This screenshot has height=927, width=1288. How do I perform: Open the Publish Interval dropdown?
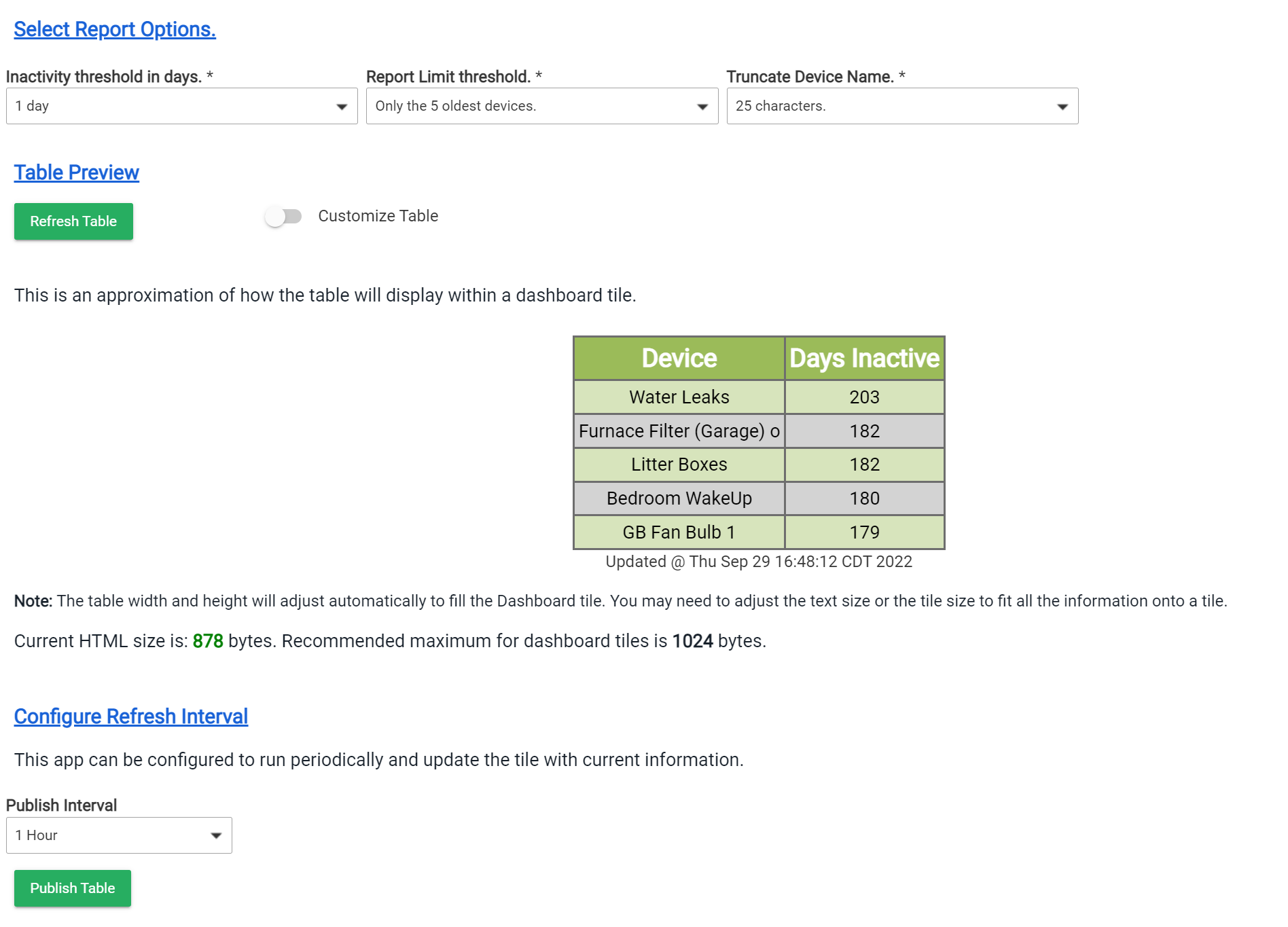pyautogui.click(x=119, y=835)
